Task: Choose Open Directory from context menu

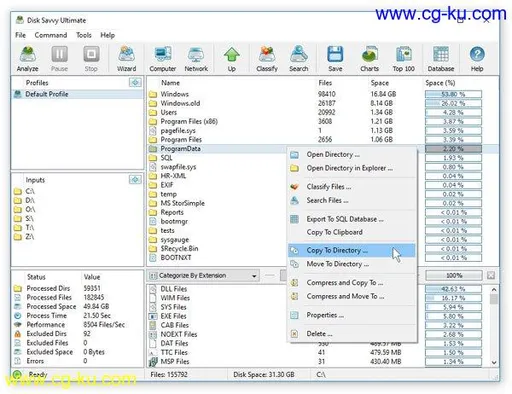Action: [x=352, y=155]
